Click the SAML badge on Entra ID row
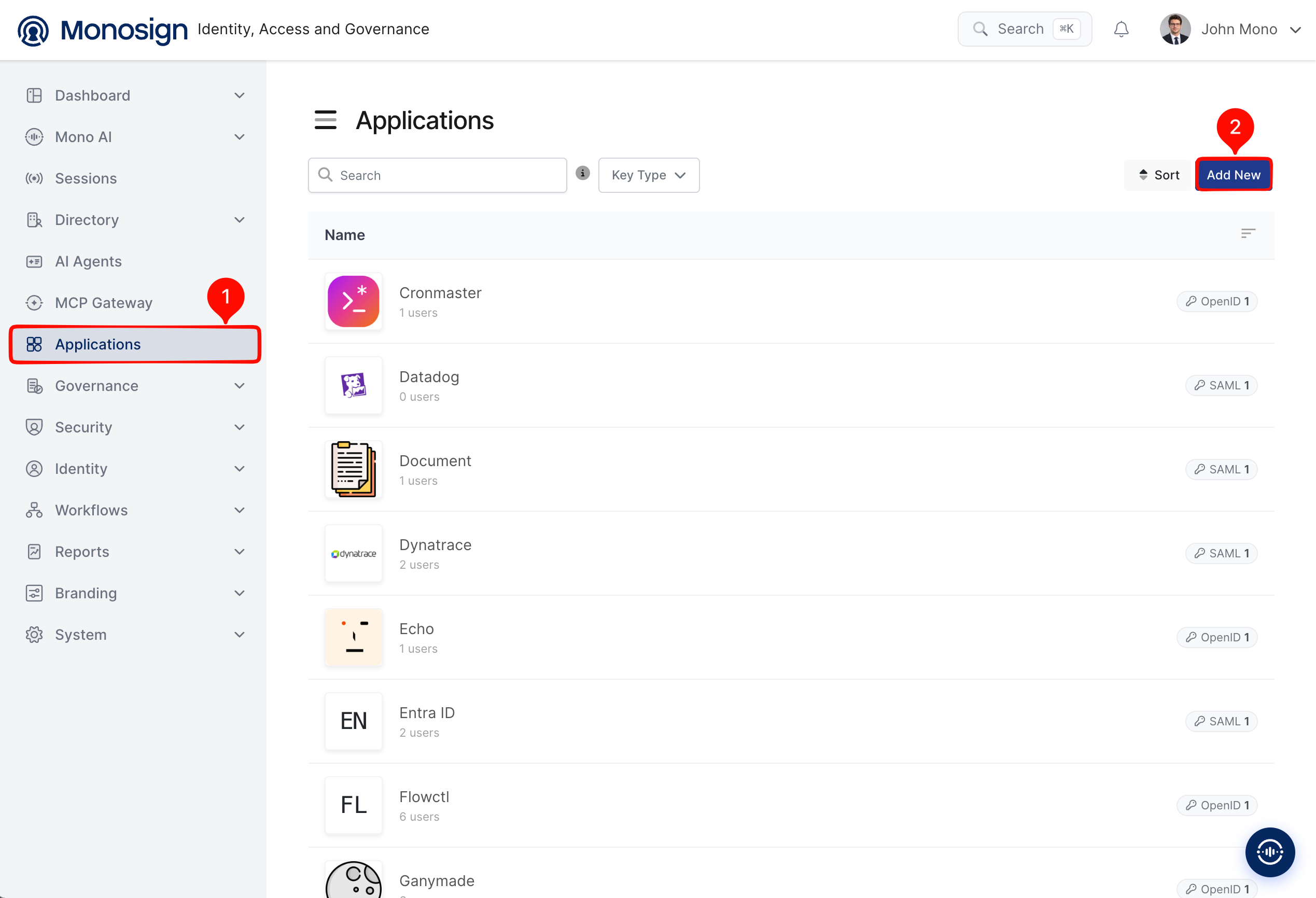Viewport: 1316px width, 898px height. tap(1221, 721)
